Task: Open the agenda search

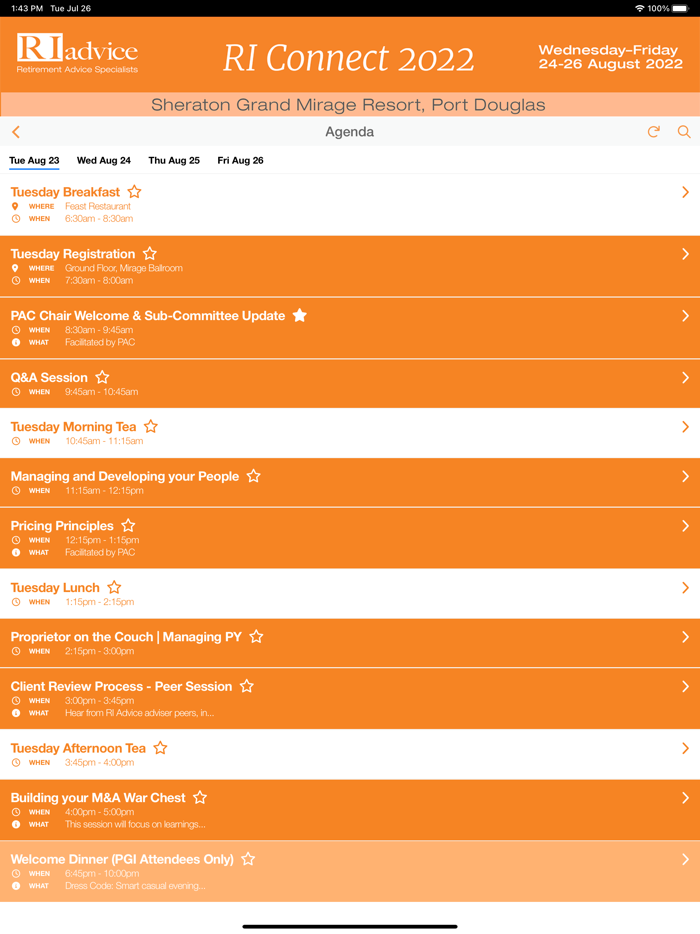Action: coord(684,132)
